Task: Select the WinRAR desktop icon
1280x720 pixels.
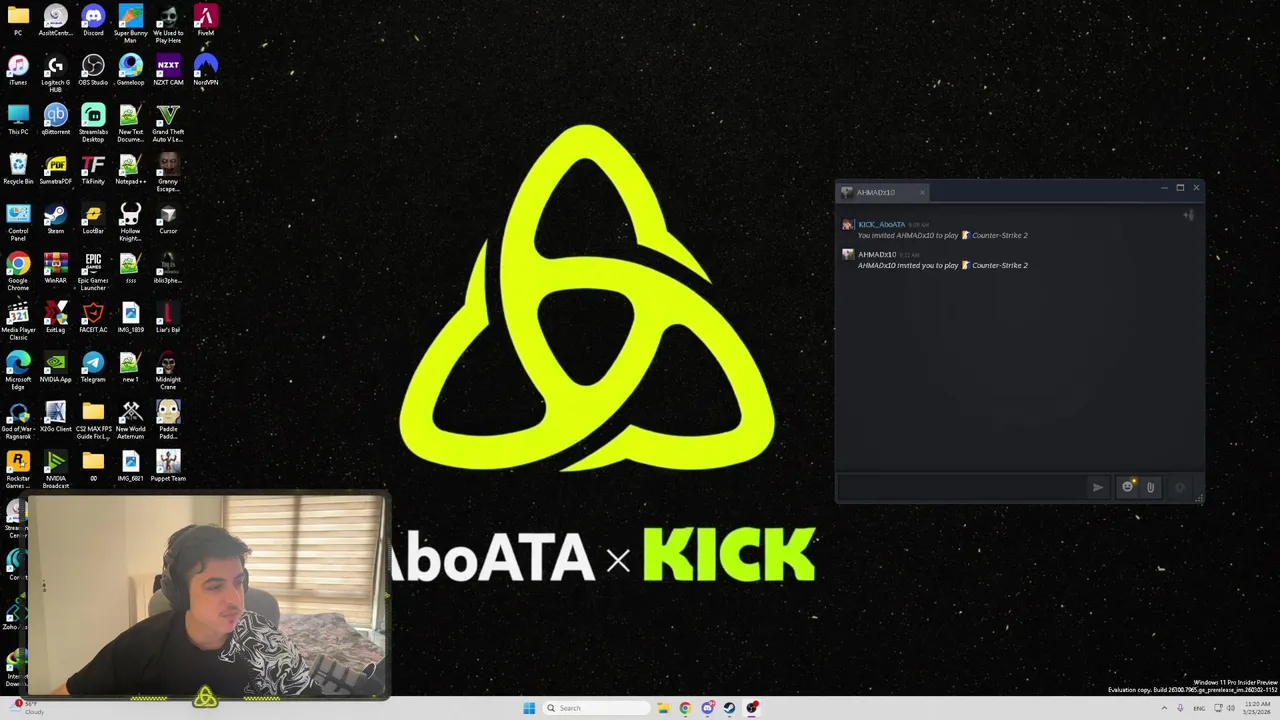Action: tap(55, 268)
